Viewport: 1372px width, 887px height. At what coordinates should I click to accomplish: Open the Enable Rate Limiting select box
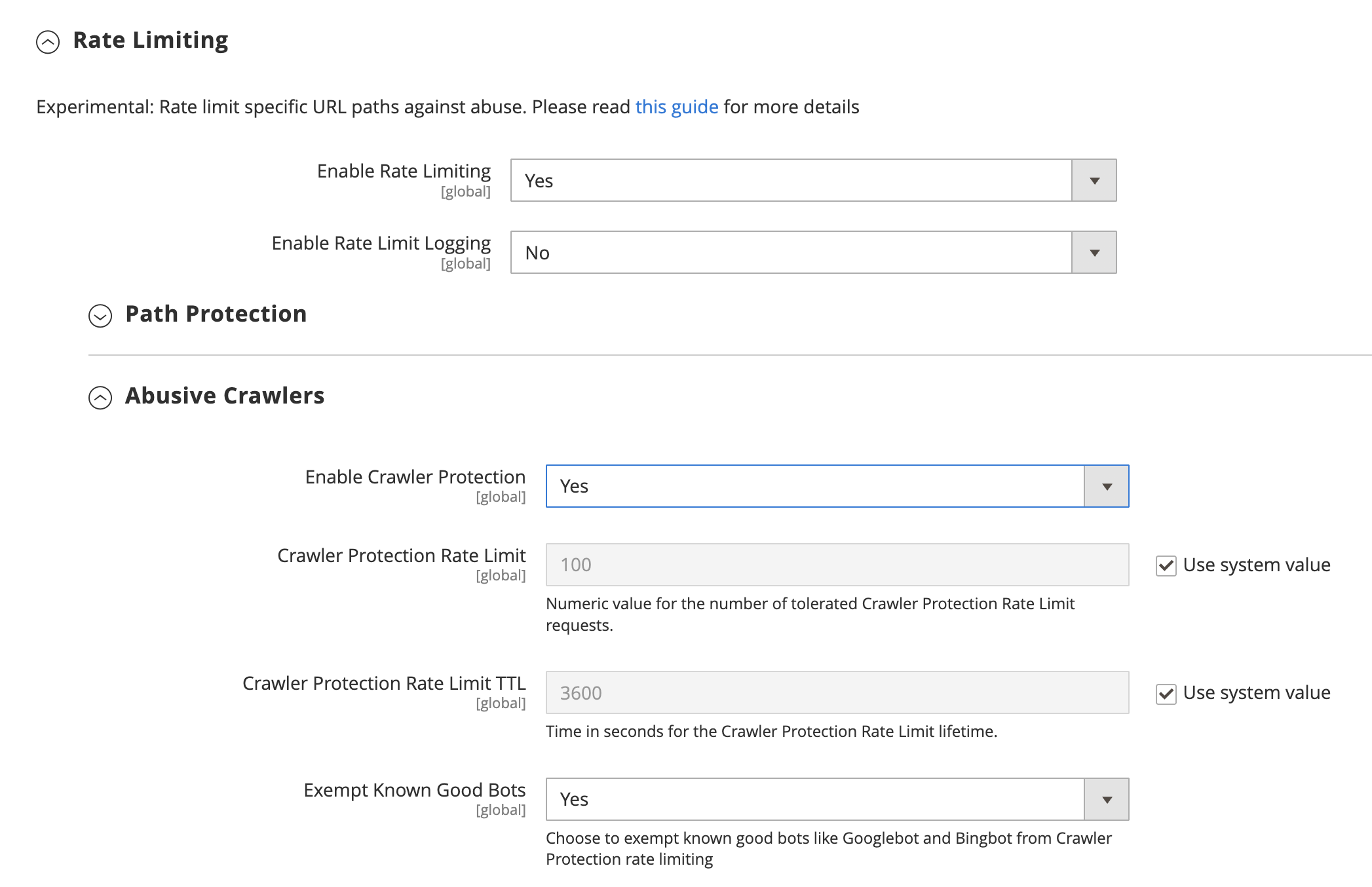(x=790, y=181)
